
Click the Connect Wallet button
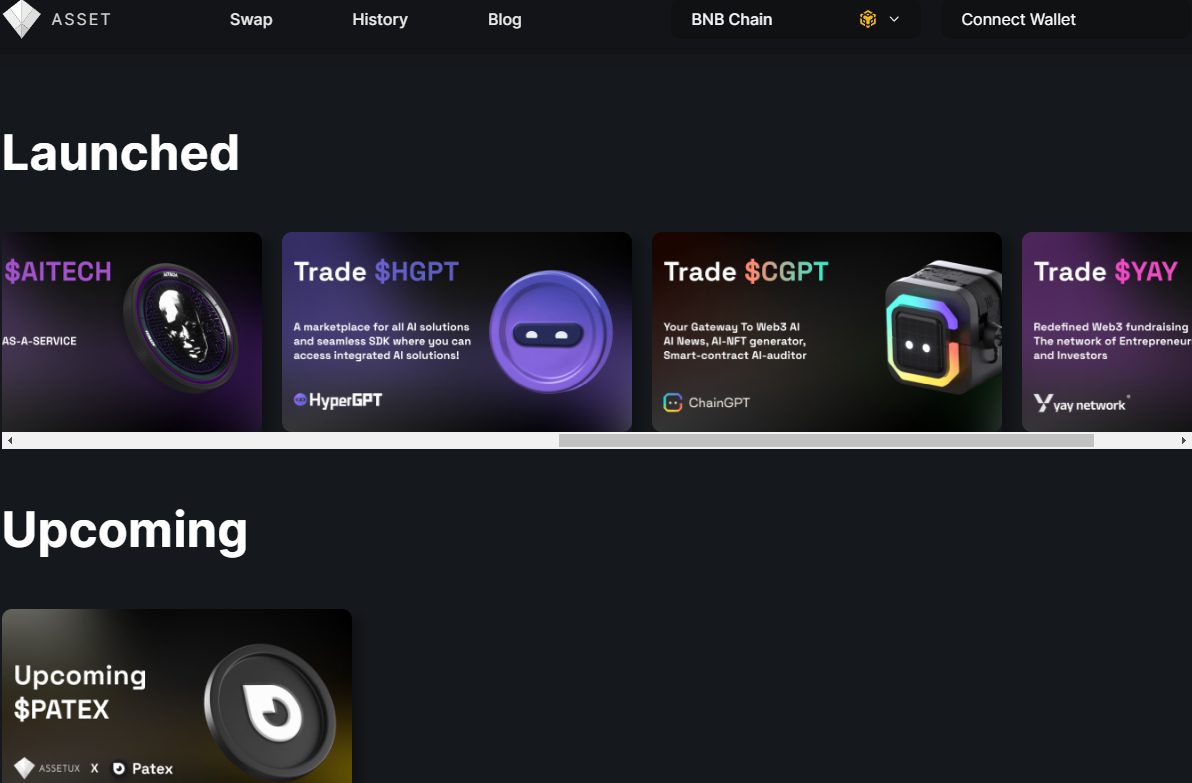[x=1018, y=20]
